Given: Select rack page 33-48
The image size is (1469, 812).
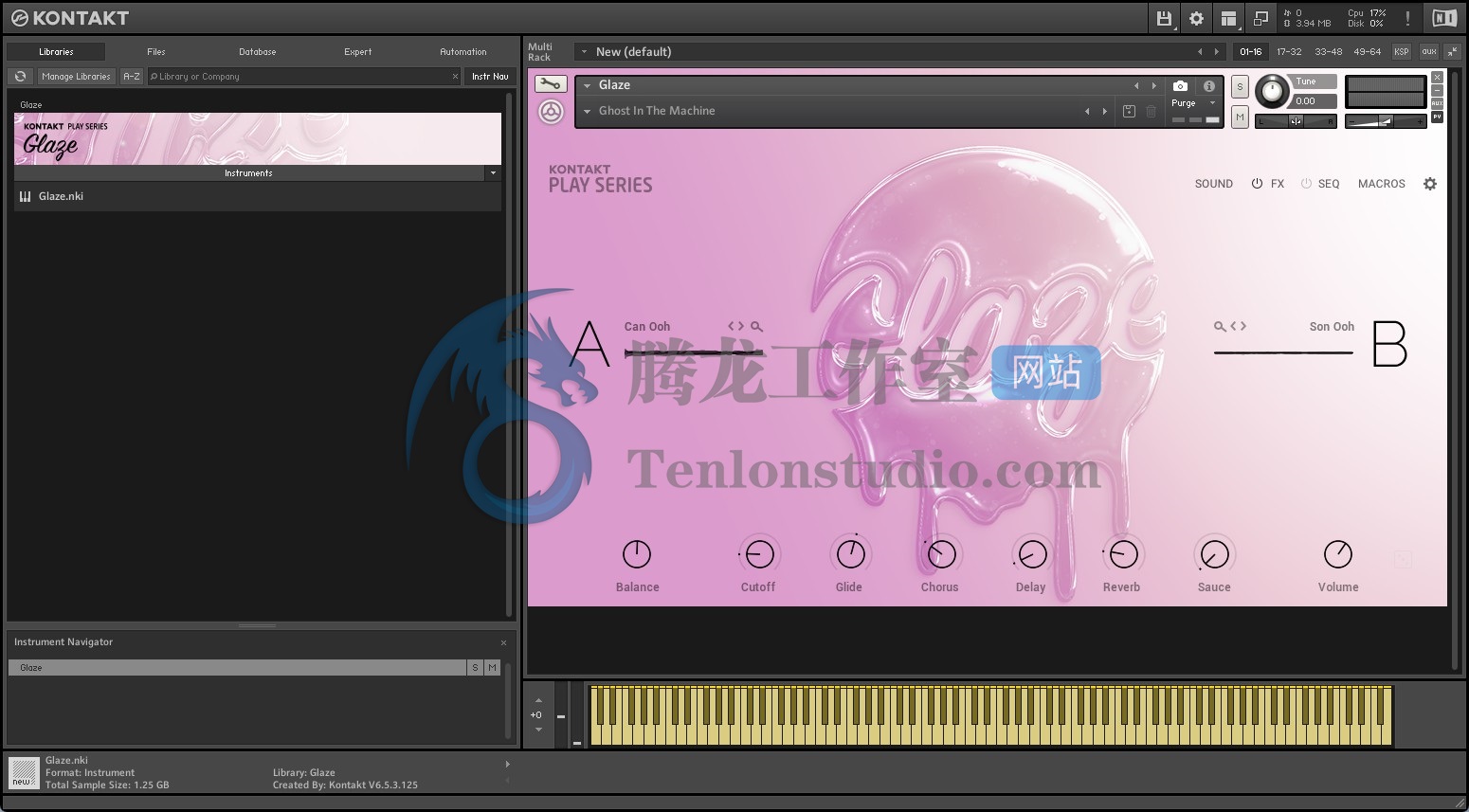Looking at the screenshot, I should coord(1328,51).
